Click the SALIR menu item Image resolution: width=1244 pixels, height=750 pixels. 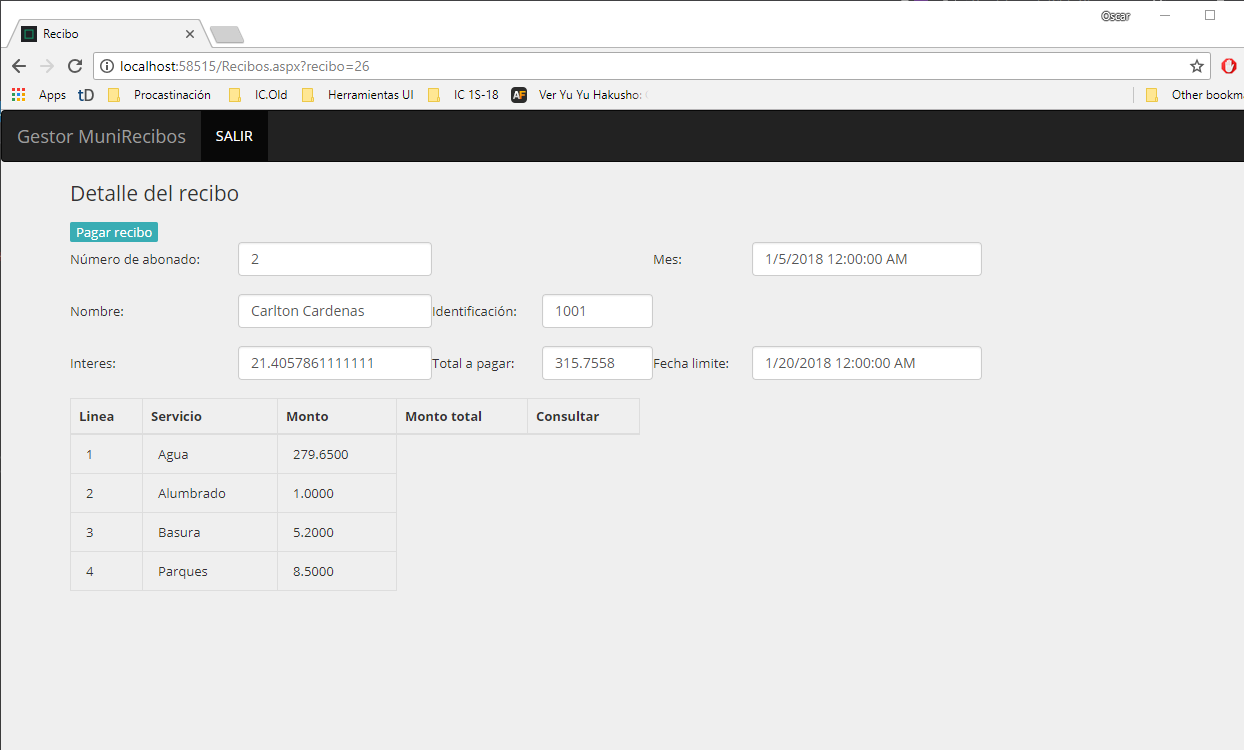[x=234, y=136]
